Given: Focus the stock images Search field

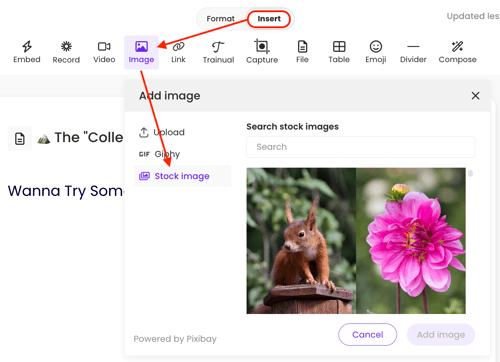Looking at the screenshot, I should click(x=361, y=147).
